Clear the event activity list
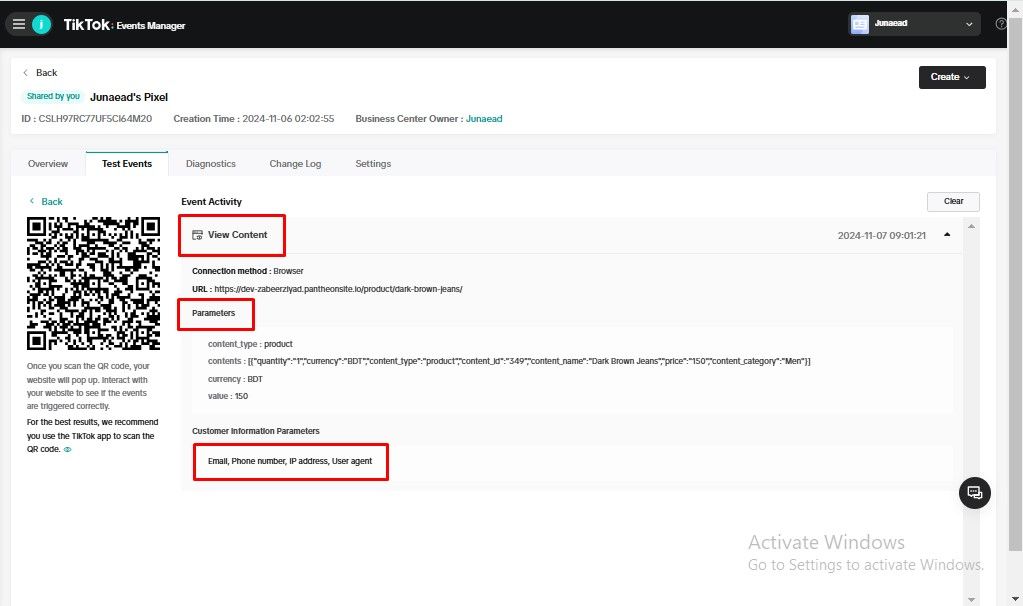The height and width of the screenshot is (606, 1023). (x=953, y=202)
